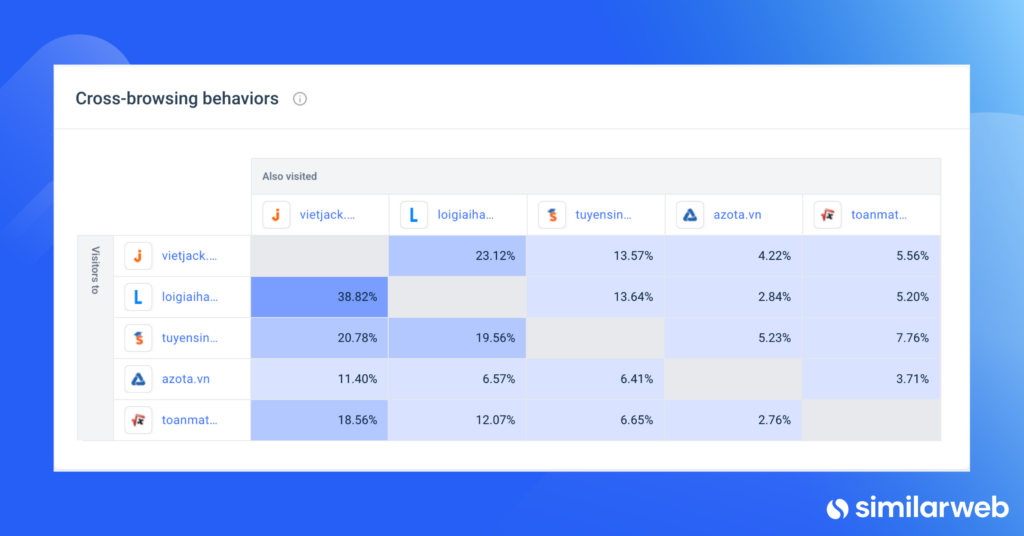Click the azota.vn logo in column header
1024x536 pixels.
click(x=690, y=215)
